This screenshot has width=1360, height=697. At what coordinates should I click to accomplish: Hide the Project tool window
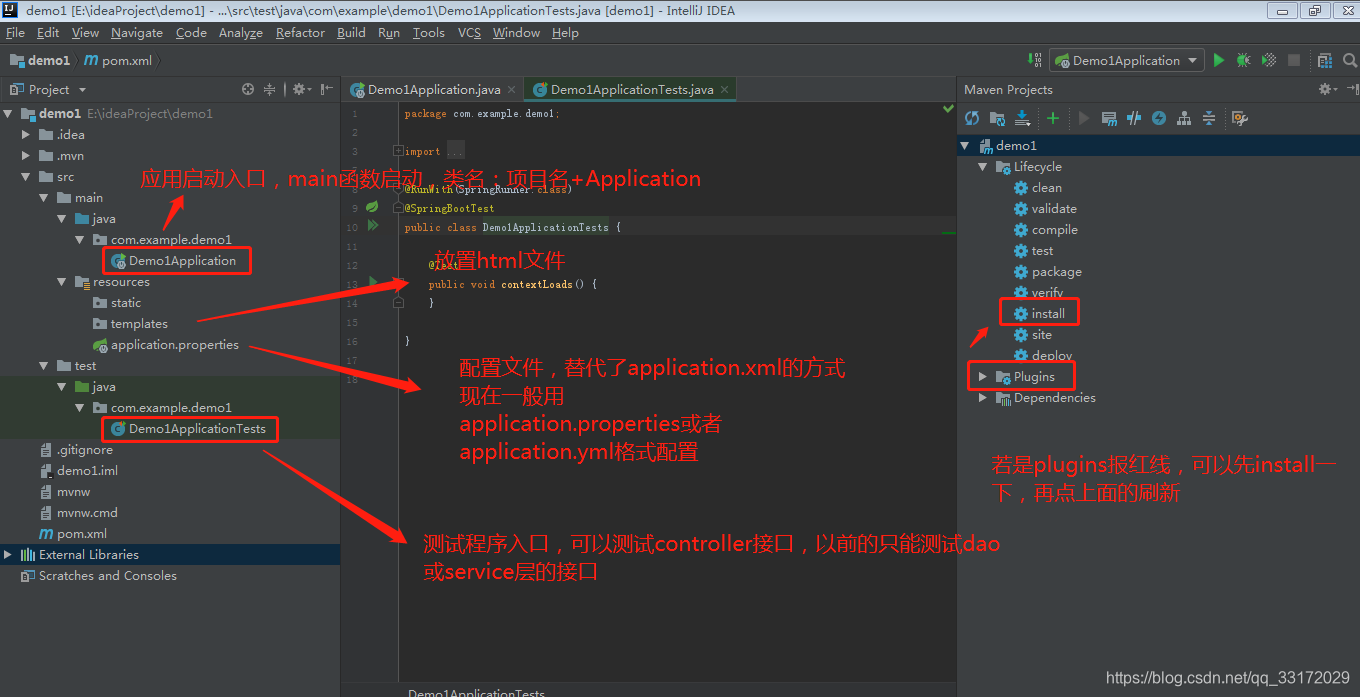[x=327, y=89]
